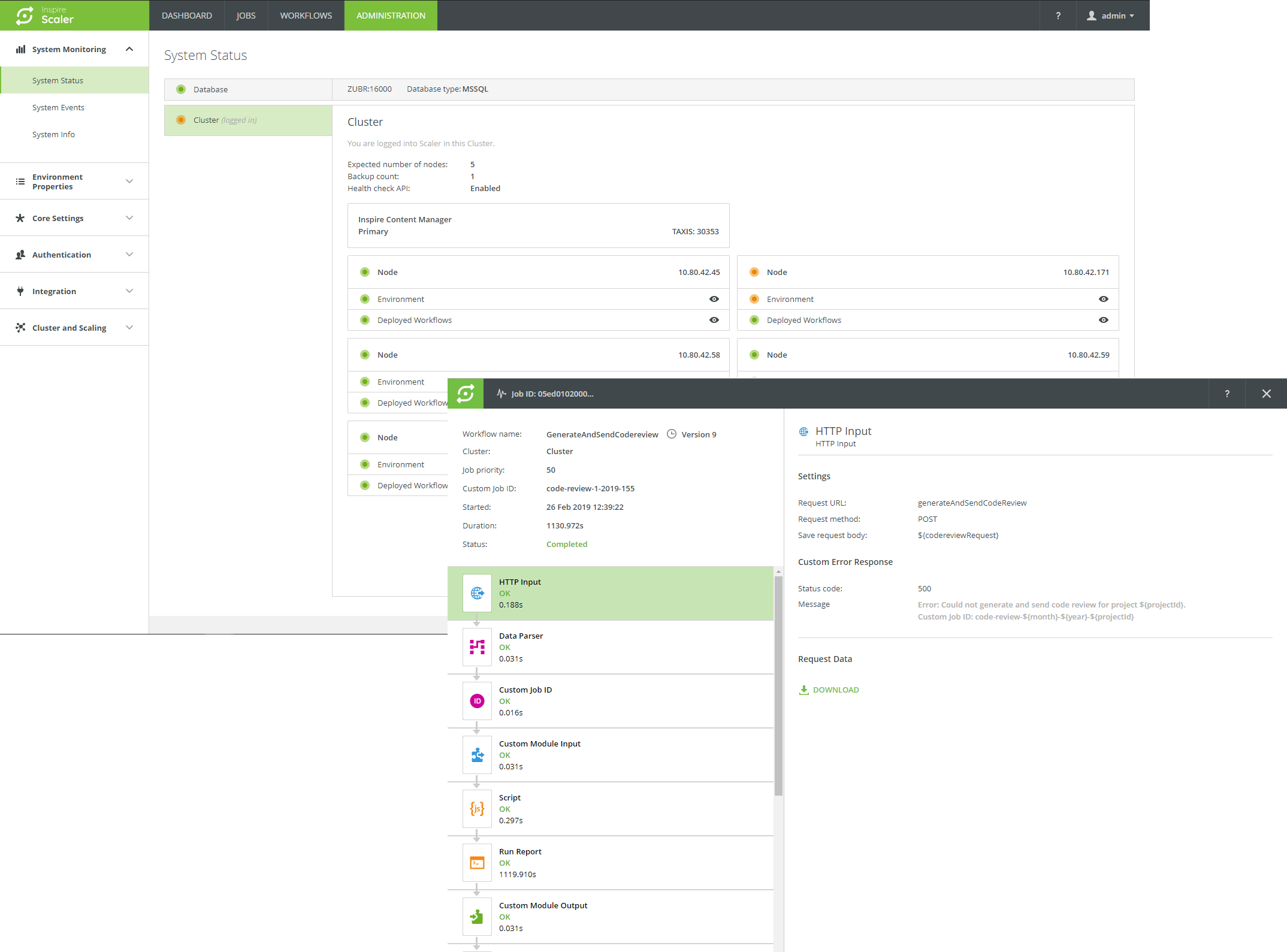
Task: Click Authentication user icon
Action: pyautogui.click(x=20, y=255)
